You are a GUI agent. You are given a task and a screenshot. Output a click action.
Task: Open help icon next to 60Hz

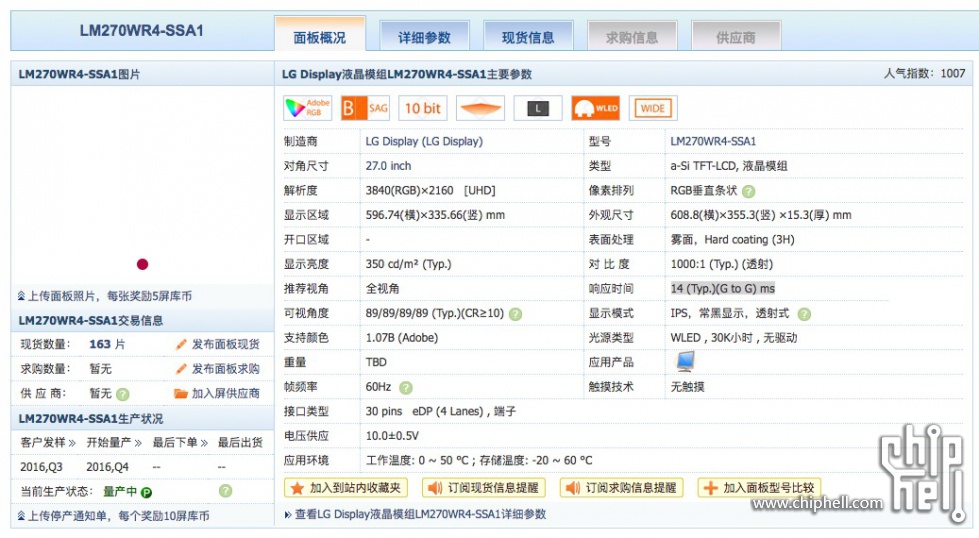click(406, 388)
